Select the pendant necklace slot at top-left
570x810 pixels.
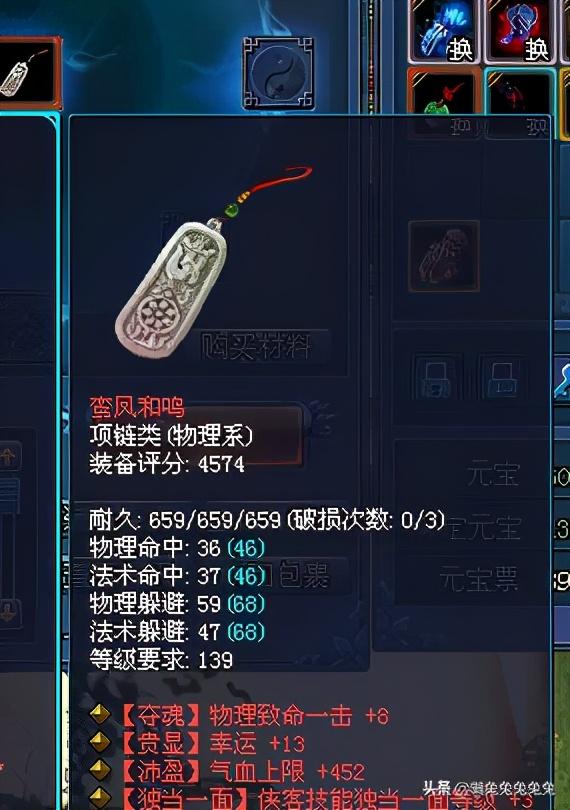(28, 73)
